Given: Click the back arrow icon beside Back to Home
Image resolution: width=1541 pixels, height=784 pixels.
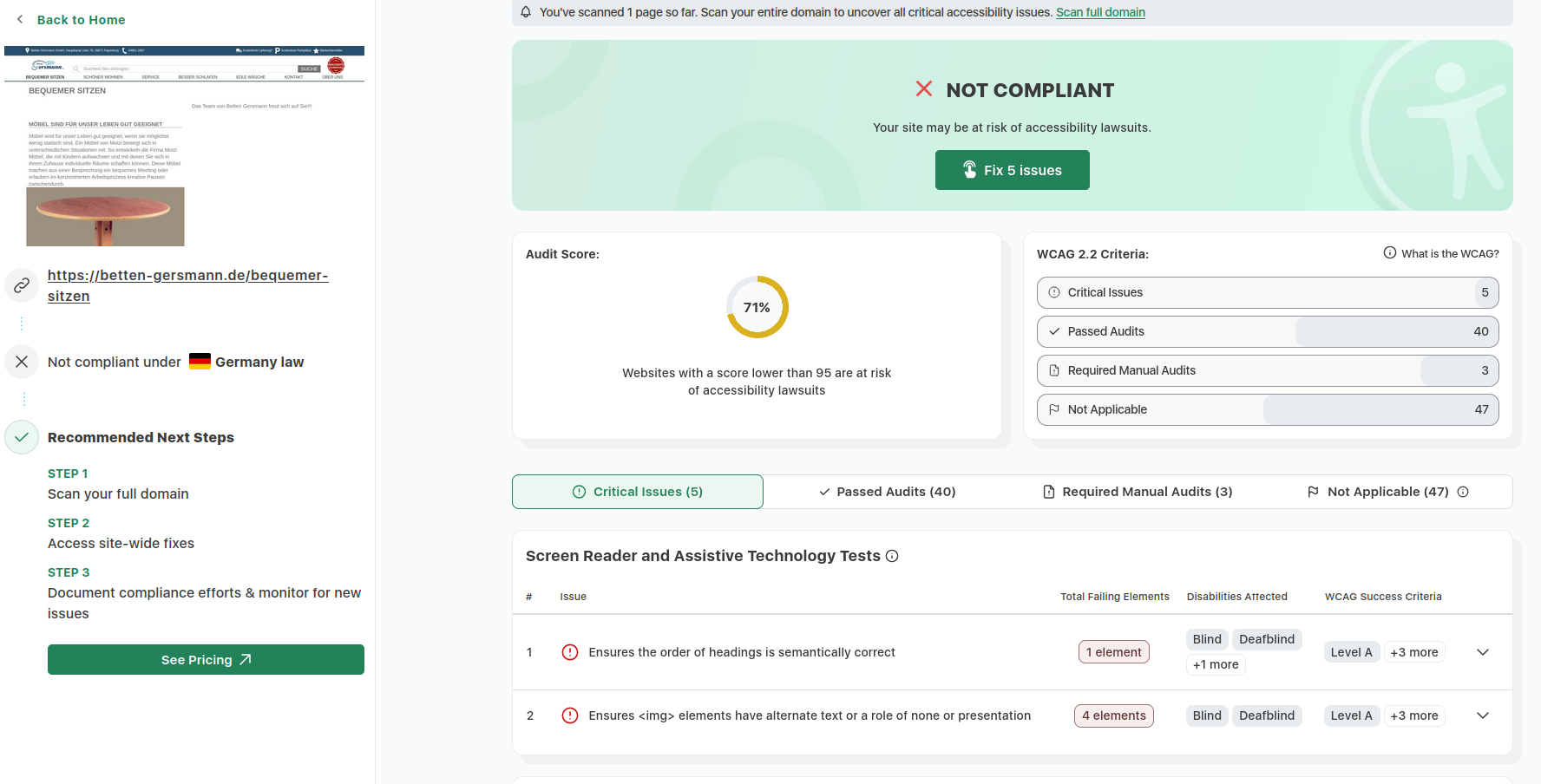Looking at the screenshot, I should [x=20, y=19].
